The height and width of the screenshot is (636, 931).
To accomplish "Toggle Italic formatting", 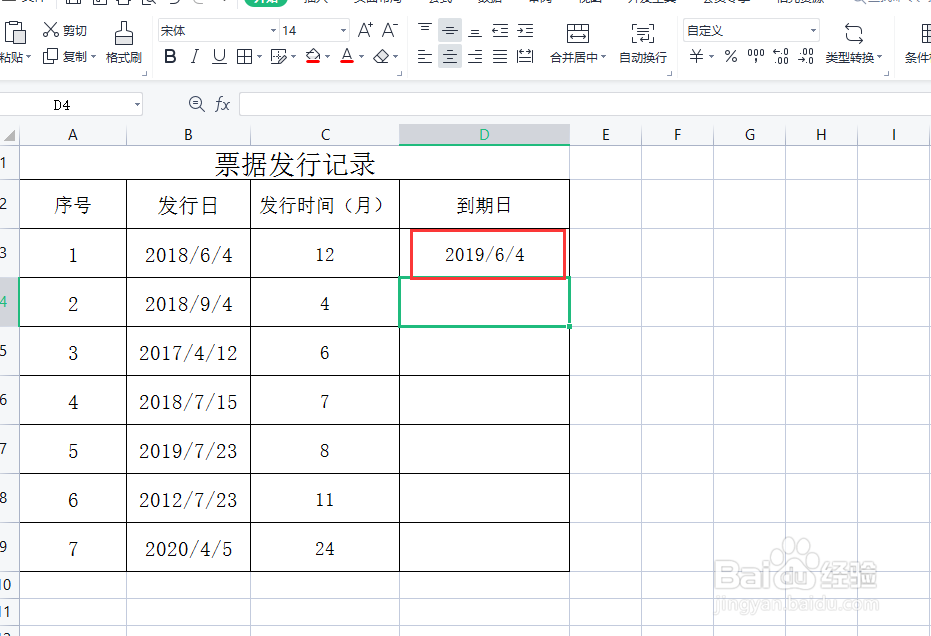I will pyautogui.click(x=194, y=56).
